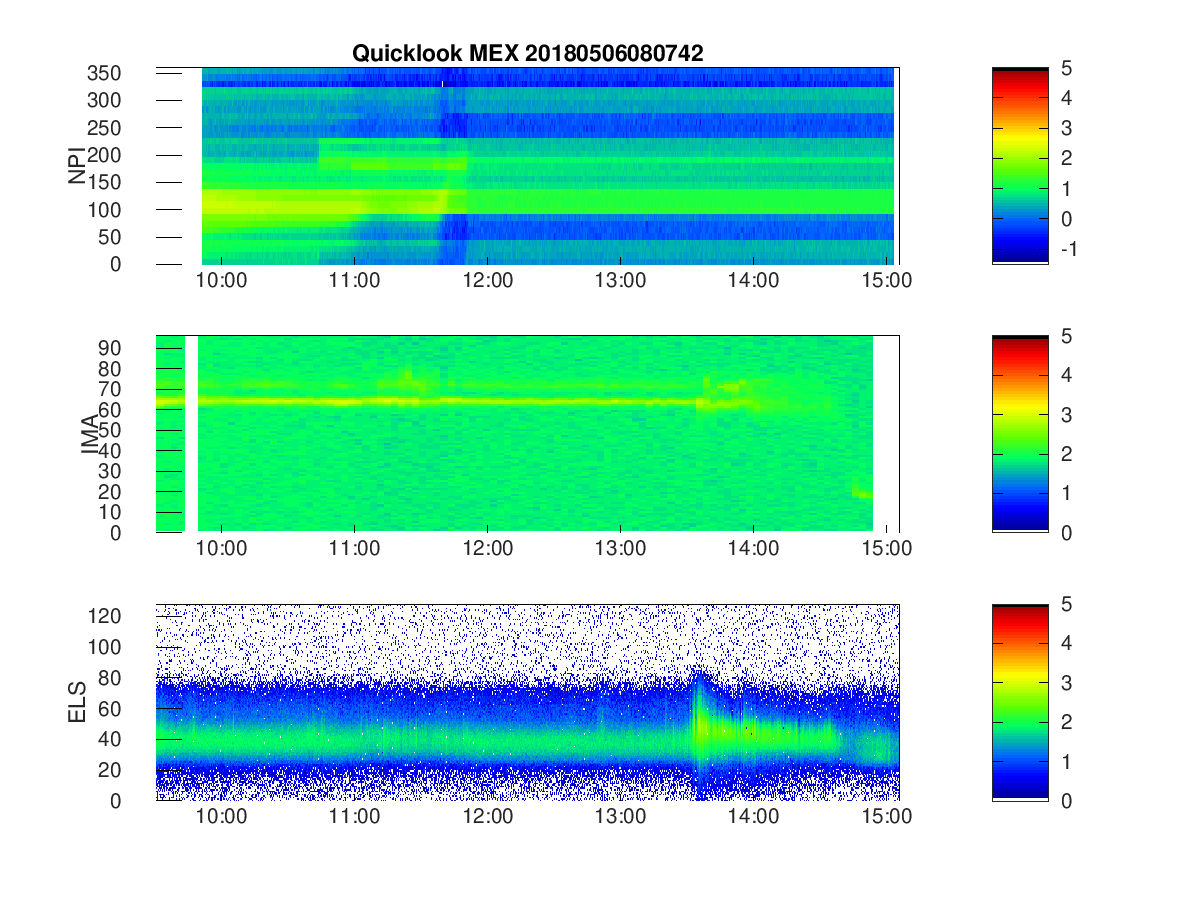
Task: Click the IMA panel colorbar
Action: pos(1020,434)
